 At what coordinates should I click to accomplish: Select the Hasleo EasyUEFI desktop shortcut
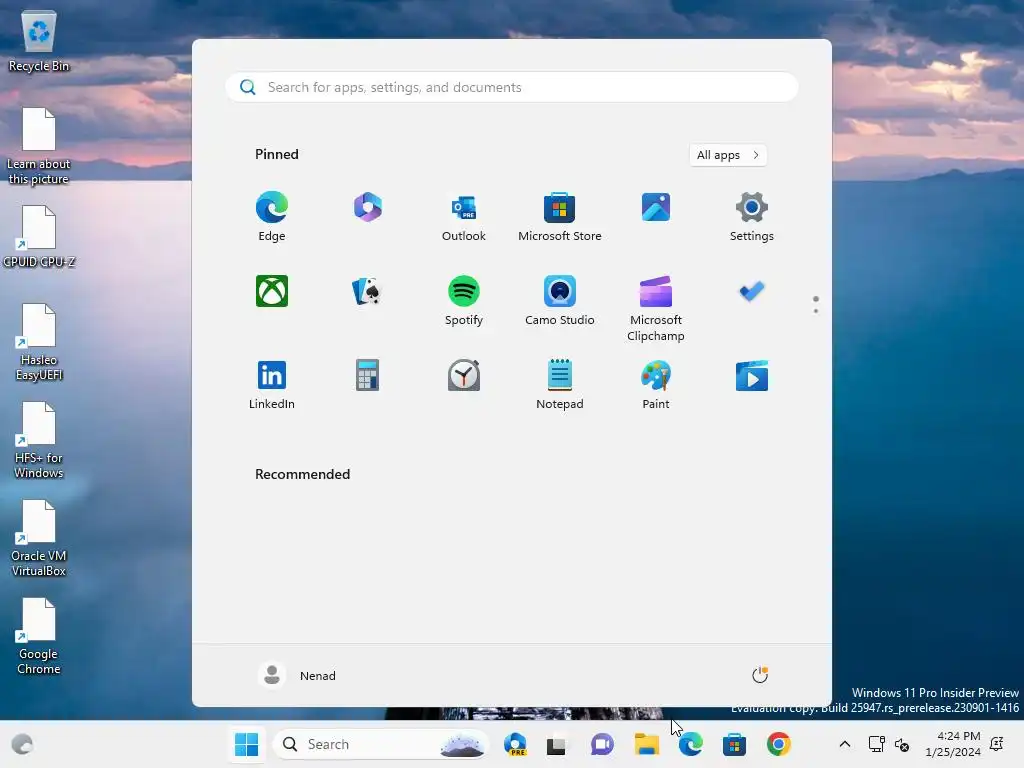39,342
